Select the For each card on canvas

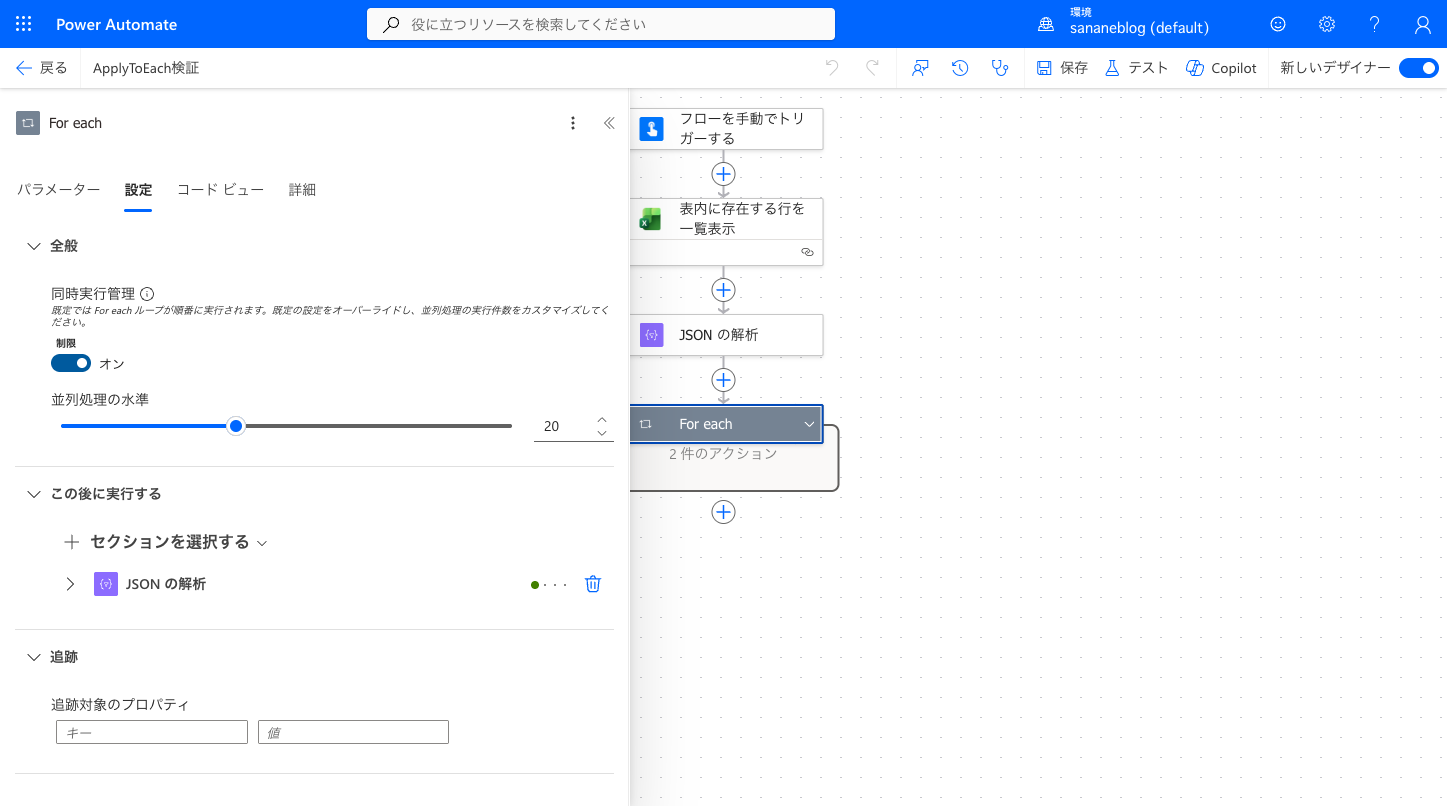(726, 424)
